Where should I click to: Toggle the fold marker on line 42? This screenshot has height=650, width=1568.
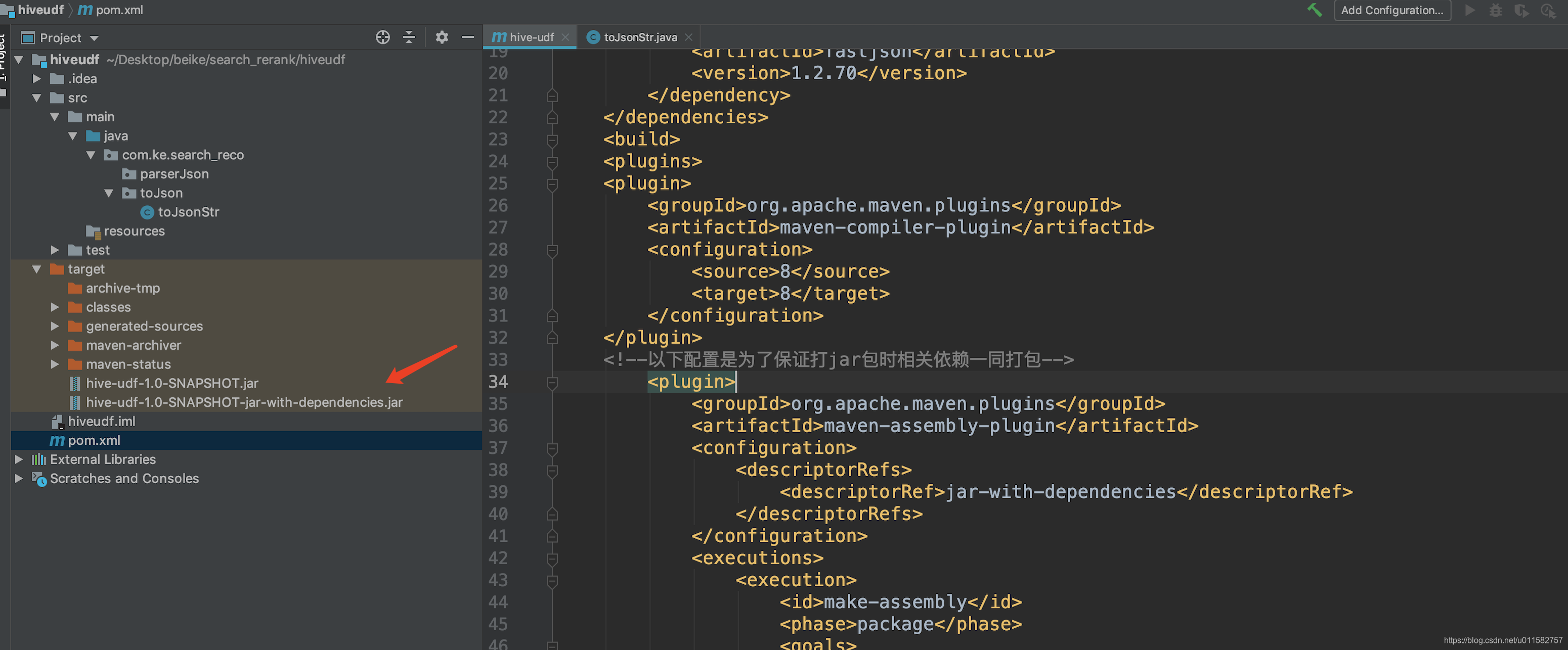(552, 559)
